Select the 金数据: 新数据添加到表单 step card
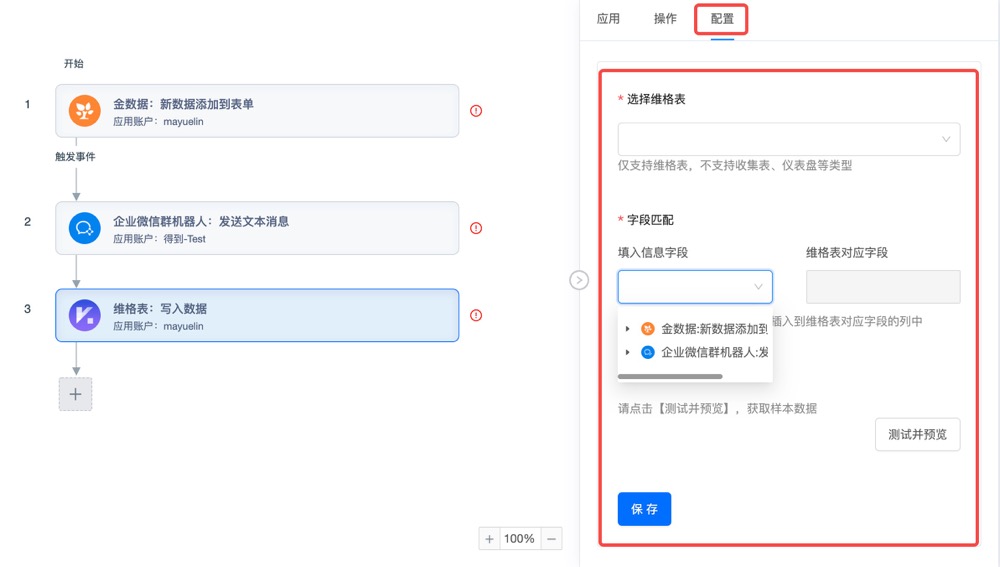Screen dimensions: 1000x567 pos(257,111)
